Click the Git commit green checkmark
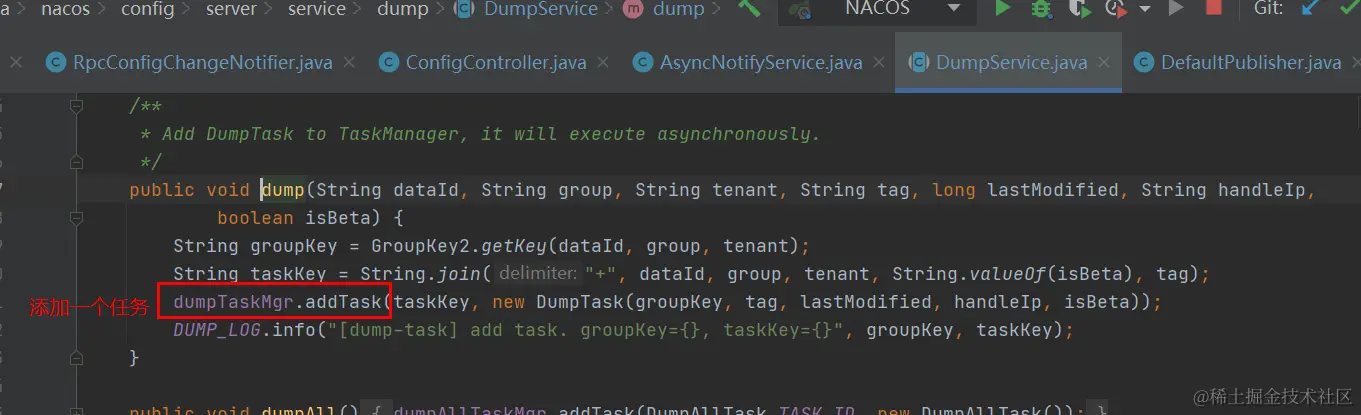 tap(1349, 9)
